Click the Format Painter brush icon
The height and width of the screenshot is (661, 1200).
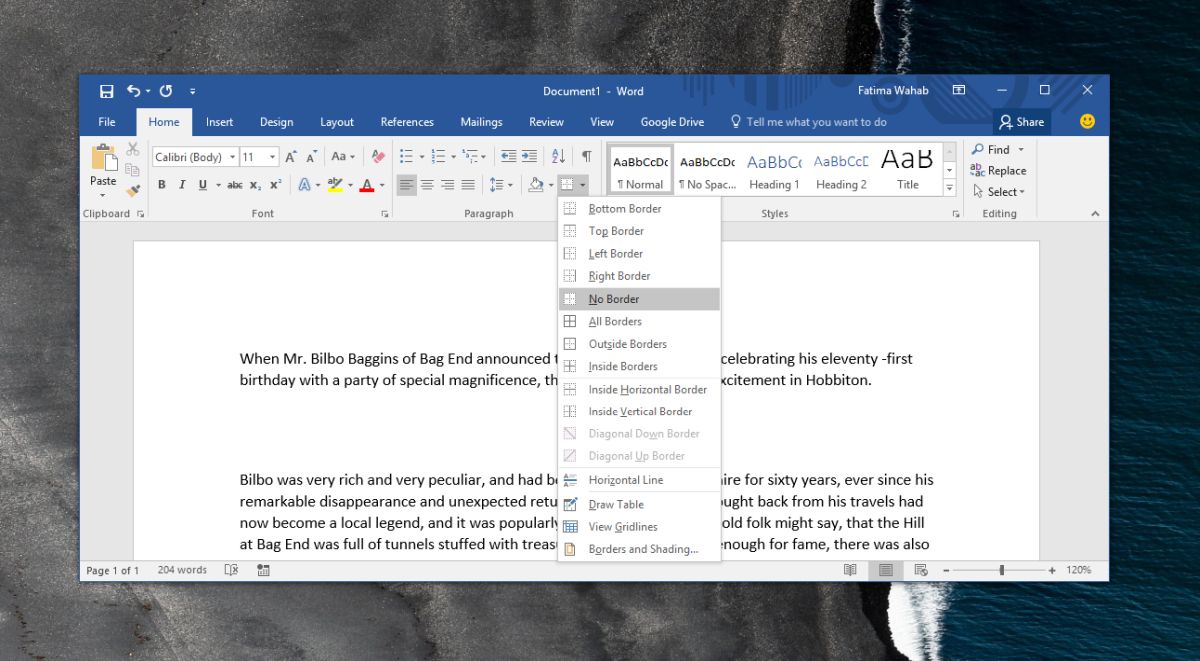pos(133,189)
